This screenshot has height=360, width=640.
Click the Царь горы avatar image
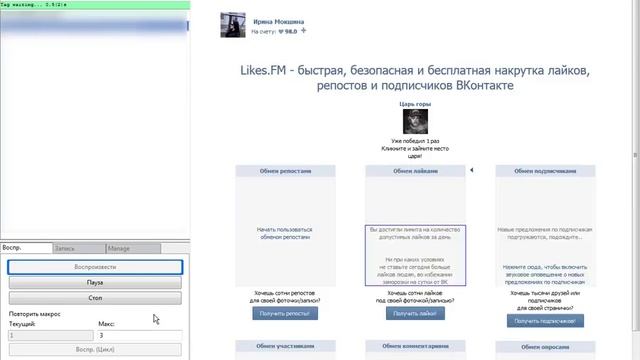[x=415, y=121]
